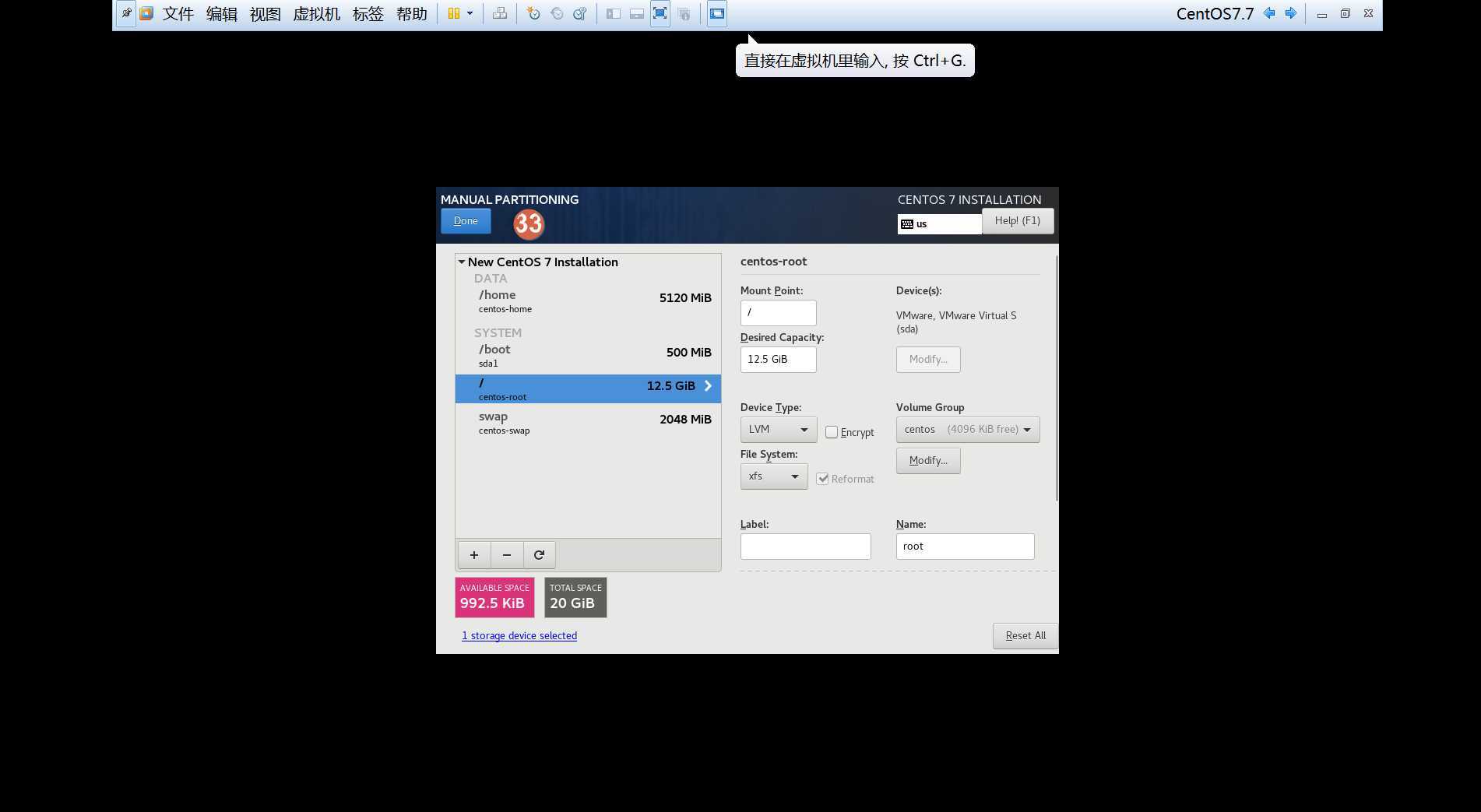Open the 帮助 menu
The image size is (1481, 812).
pyautogui.click(x=412, y=14)
